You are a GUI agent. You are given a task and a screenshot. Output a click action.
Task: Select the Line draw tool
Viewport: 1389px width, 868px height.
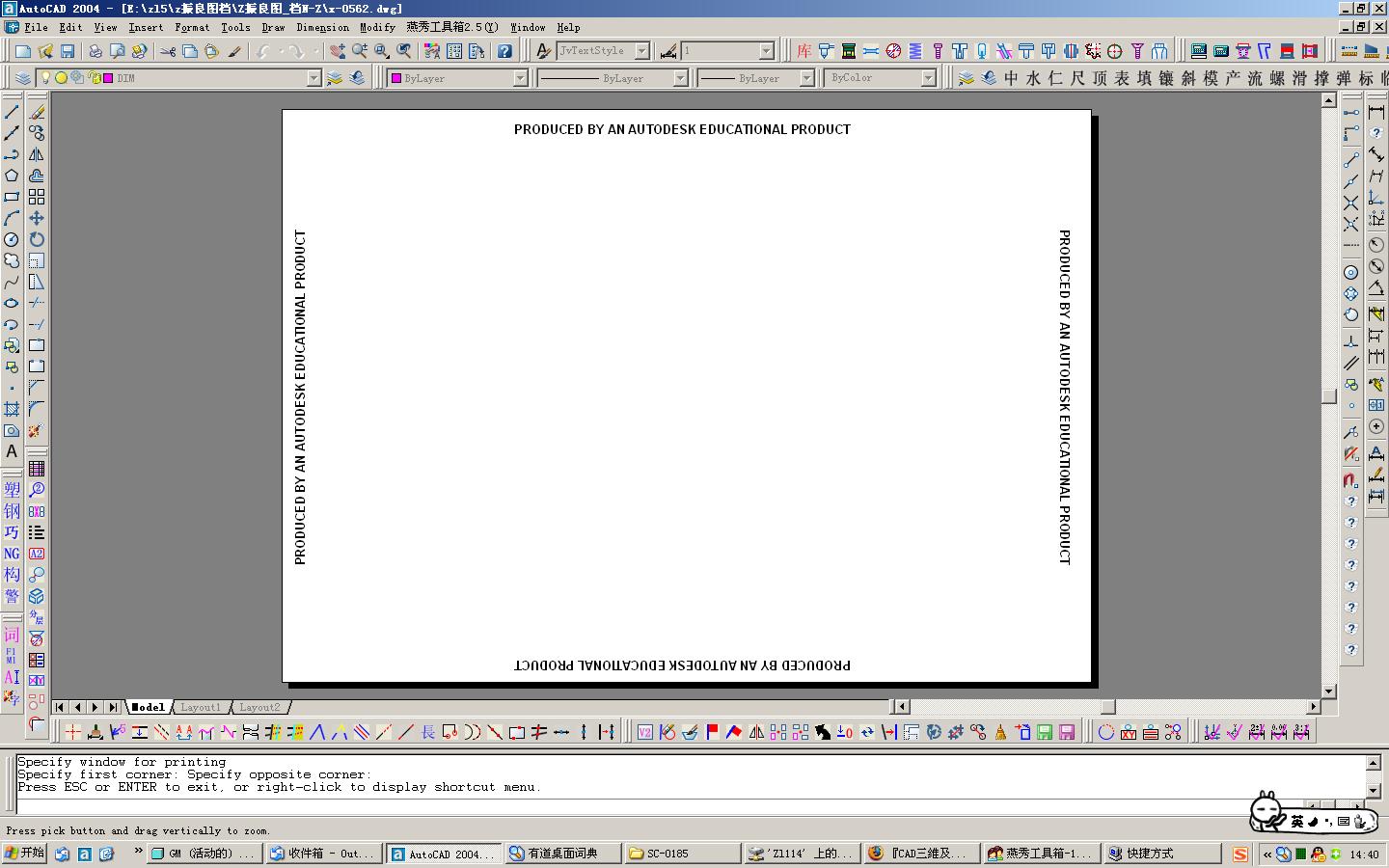12,112
